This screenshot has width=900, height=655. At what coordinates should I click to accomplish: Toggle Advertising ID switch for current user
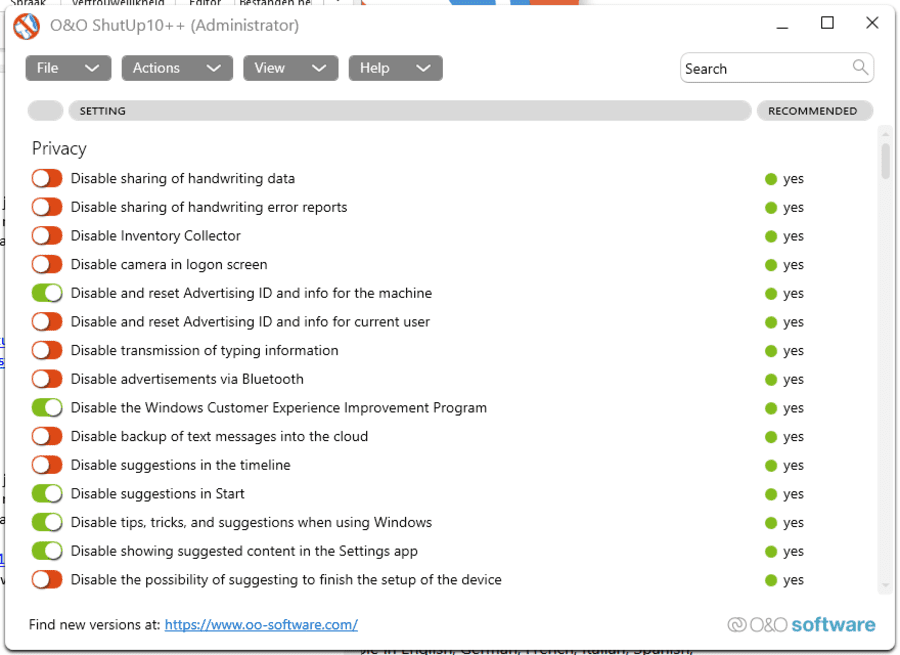pyautogui.click(x=47, y=322)
